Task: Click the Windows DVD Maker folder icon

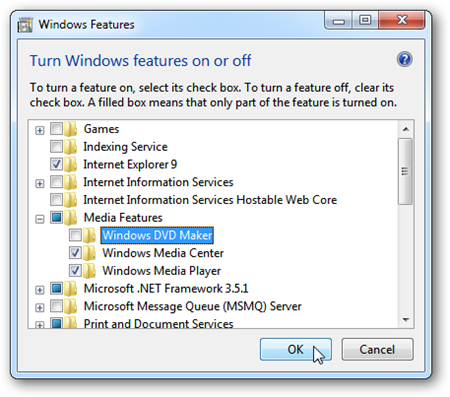Action: 89,235
